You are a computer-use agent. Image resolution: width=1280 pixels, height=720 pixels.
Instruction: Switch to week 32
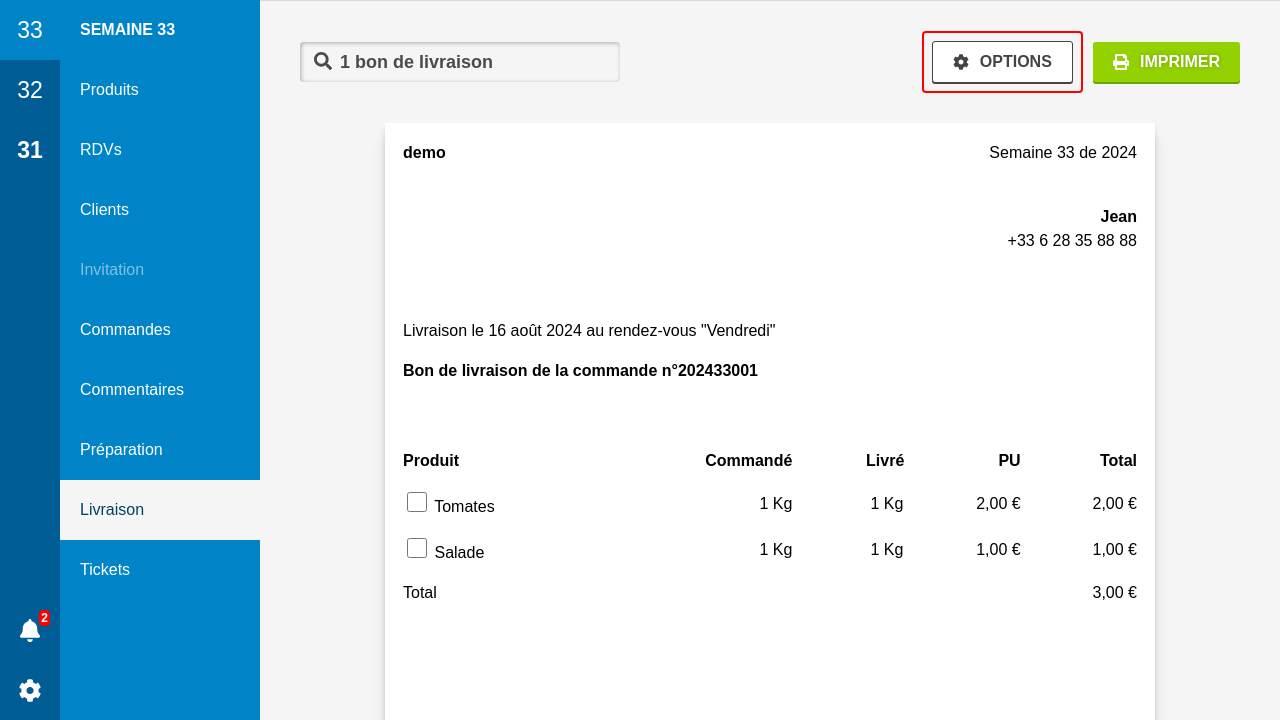click(30, 90)
